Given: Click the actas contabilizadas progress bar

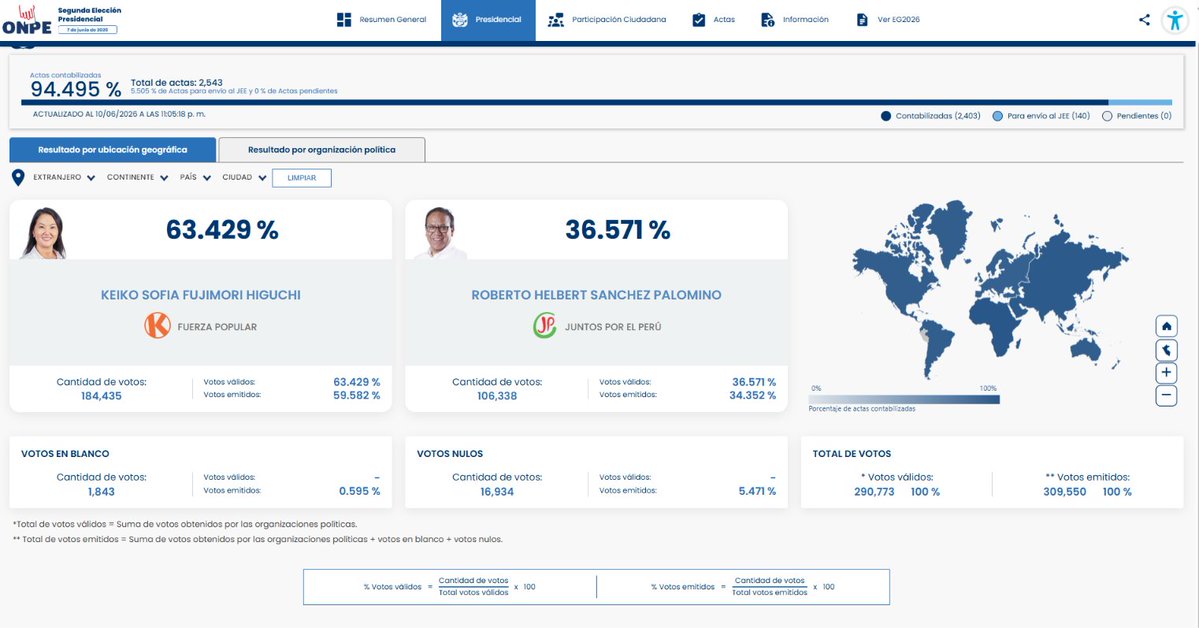Looking at the screenshot, I should coord(596,102).
